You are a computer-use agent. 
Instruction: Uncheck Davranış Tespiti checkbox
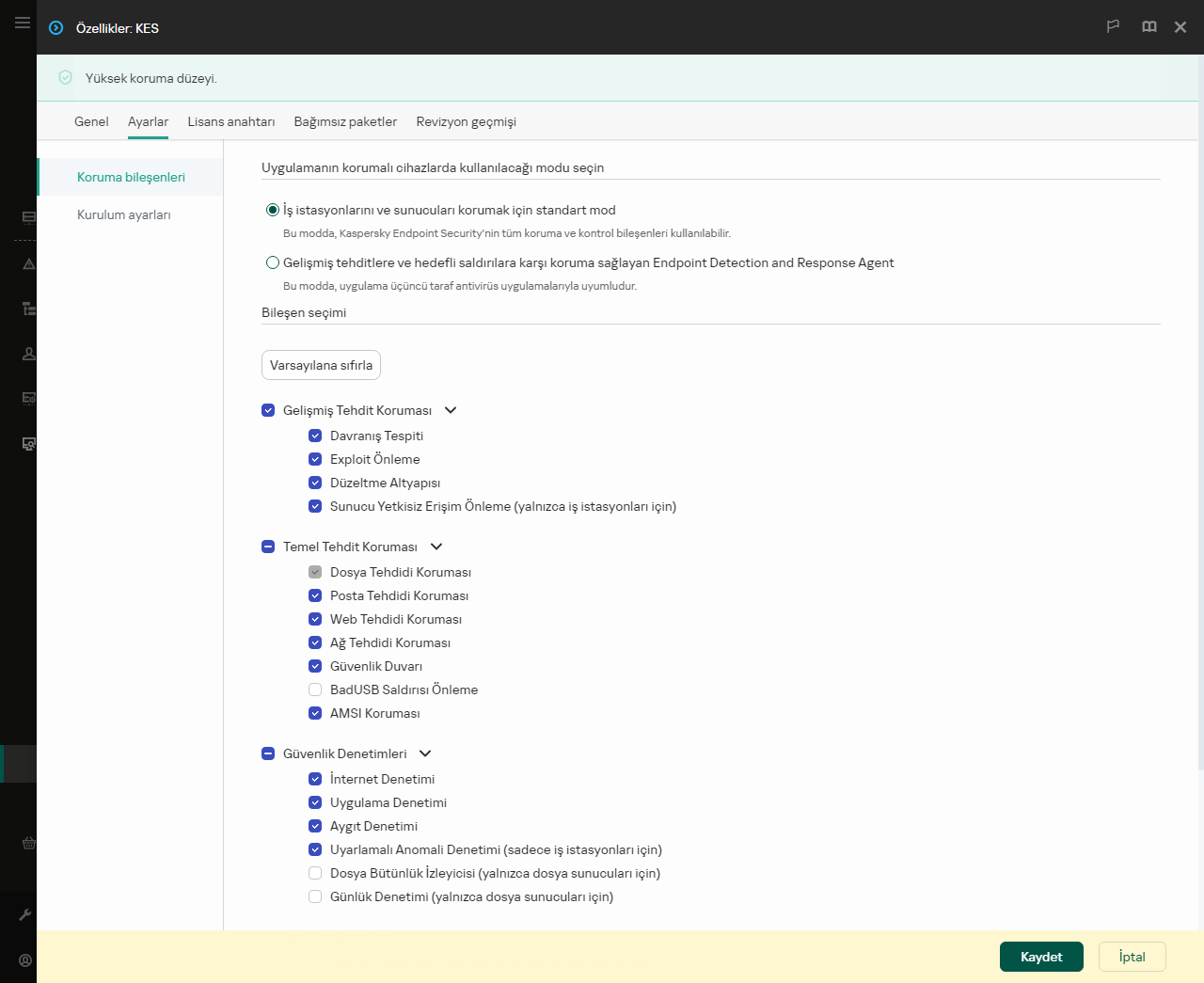point(315,436)
